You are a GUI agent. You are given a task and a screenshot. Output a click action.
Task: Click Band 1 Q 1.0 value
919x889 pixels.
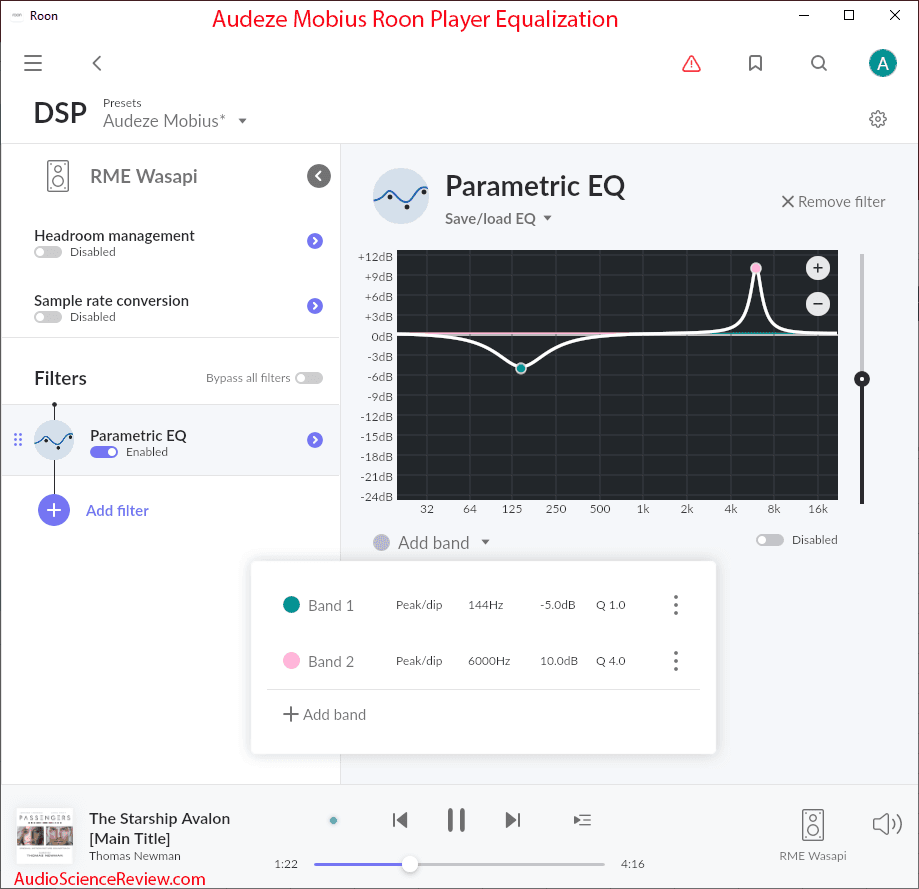pos(611,605)
